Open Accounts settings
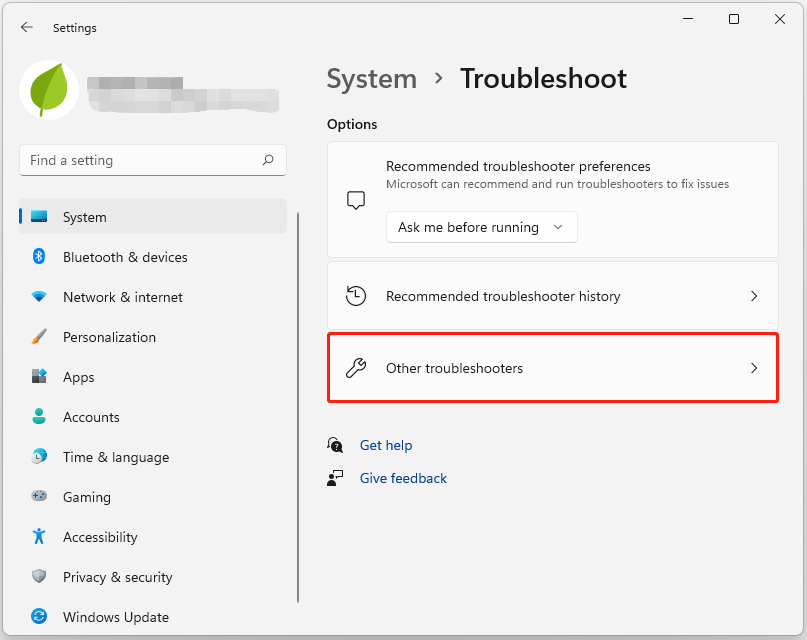The height and width of the screenshot is (640, 807). click(x=153, y=417)
